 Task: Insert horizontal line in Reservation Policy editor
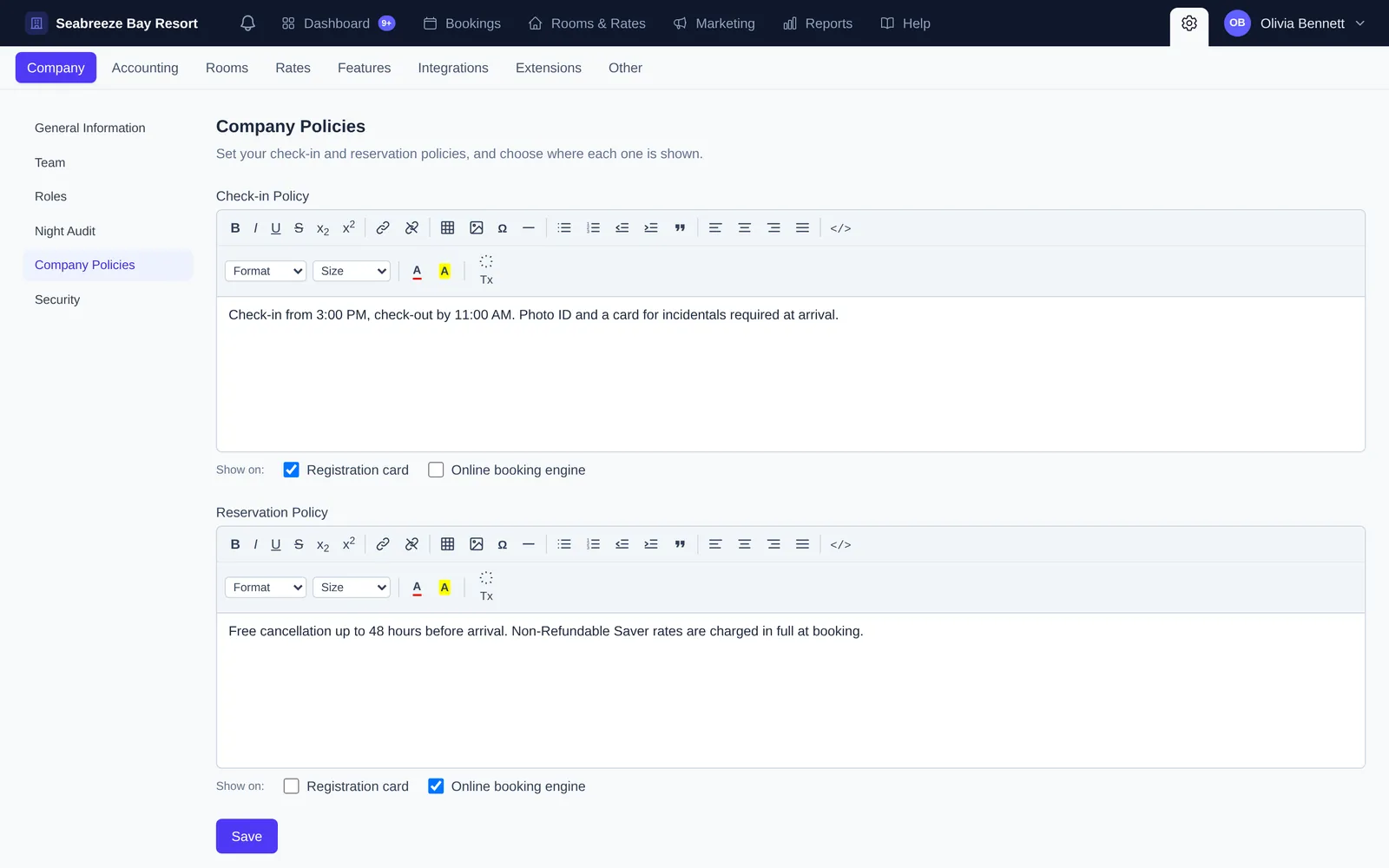[529, 544]
